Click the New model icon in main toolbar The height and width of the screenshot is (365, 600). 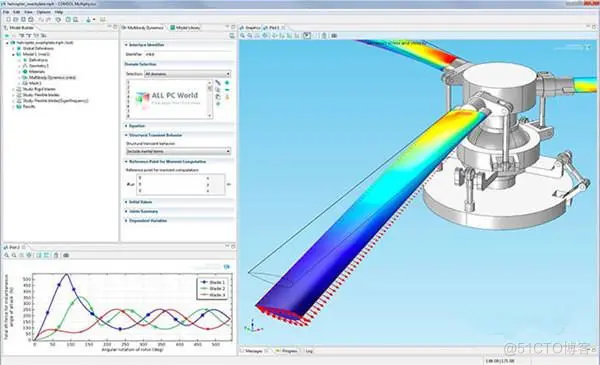8,20
